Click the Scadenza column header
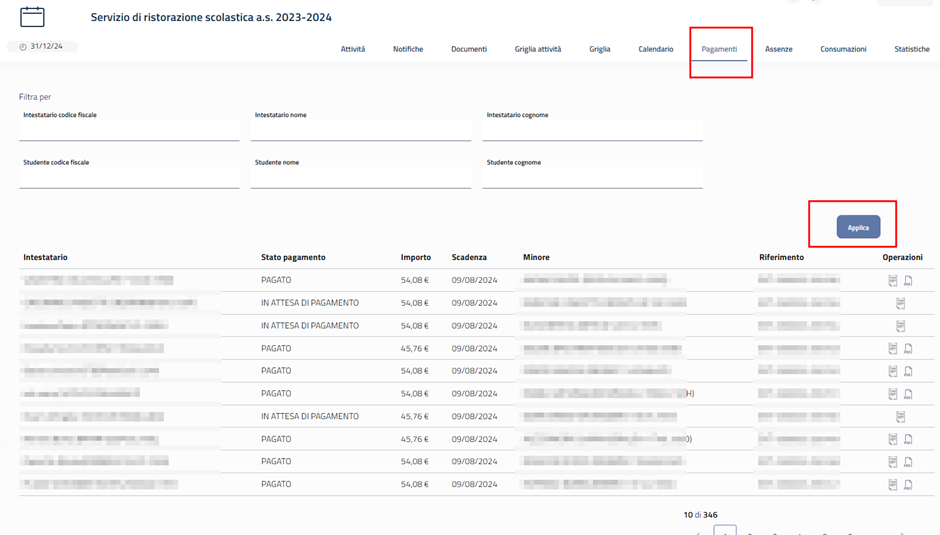940x535 pixels. click(469, 257)
